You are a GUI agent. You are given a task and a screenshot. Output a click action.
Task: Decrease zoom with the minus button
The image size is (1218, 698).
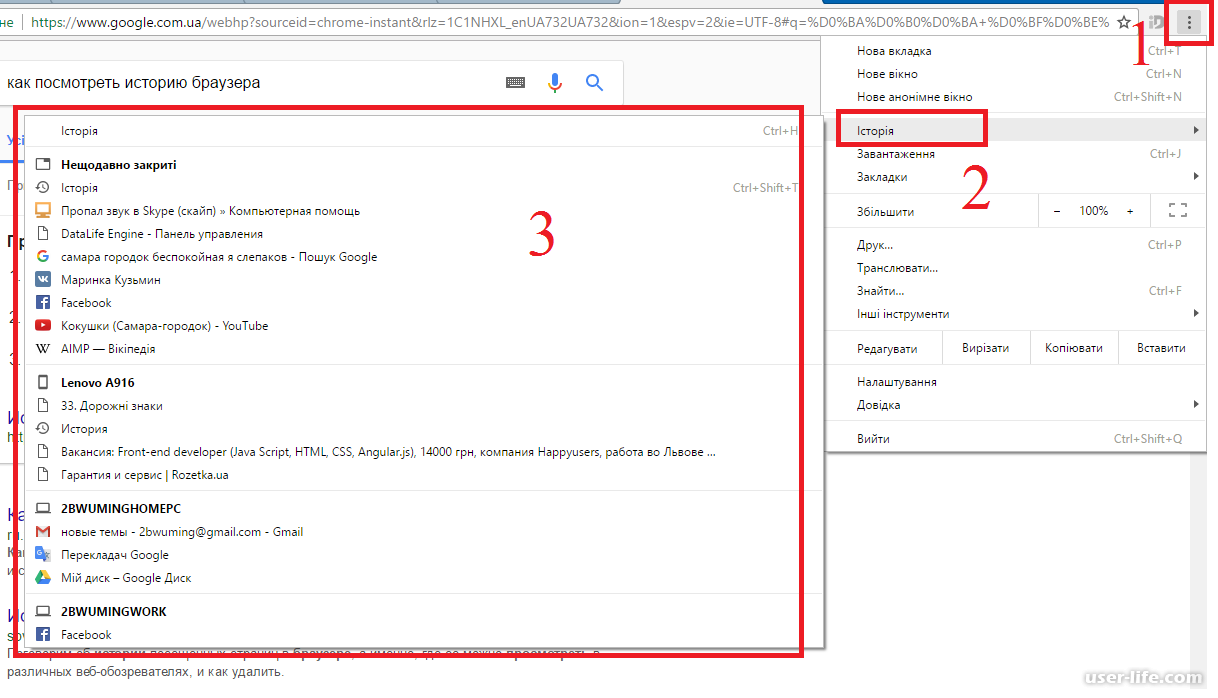point(1059,211)
